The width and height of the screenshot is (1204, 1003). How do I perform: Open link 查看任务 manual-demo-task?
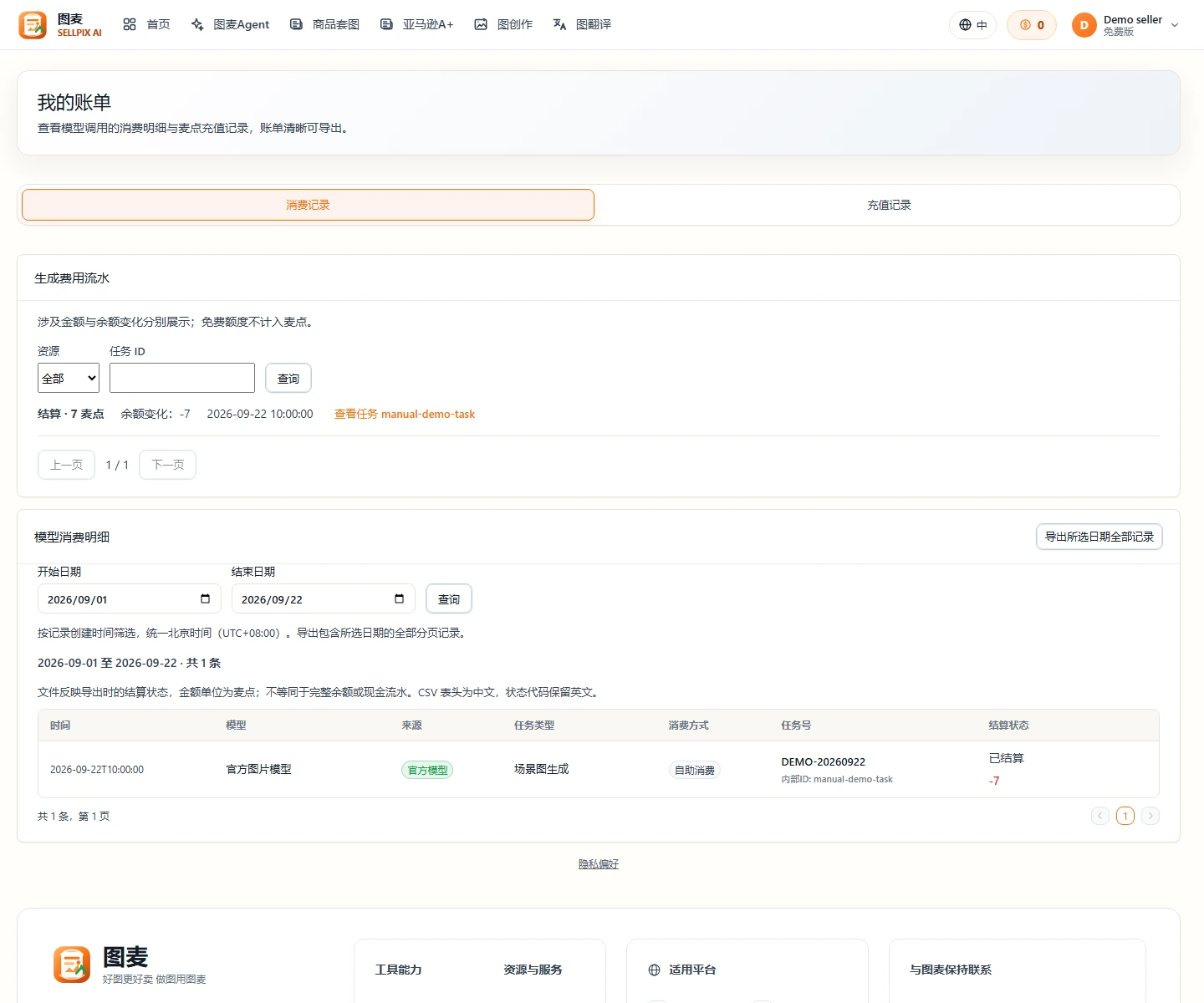click(x=405, y=414)
